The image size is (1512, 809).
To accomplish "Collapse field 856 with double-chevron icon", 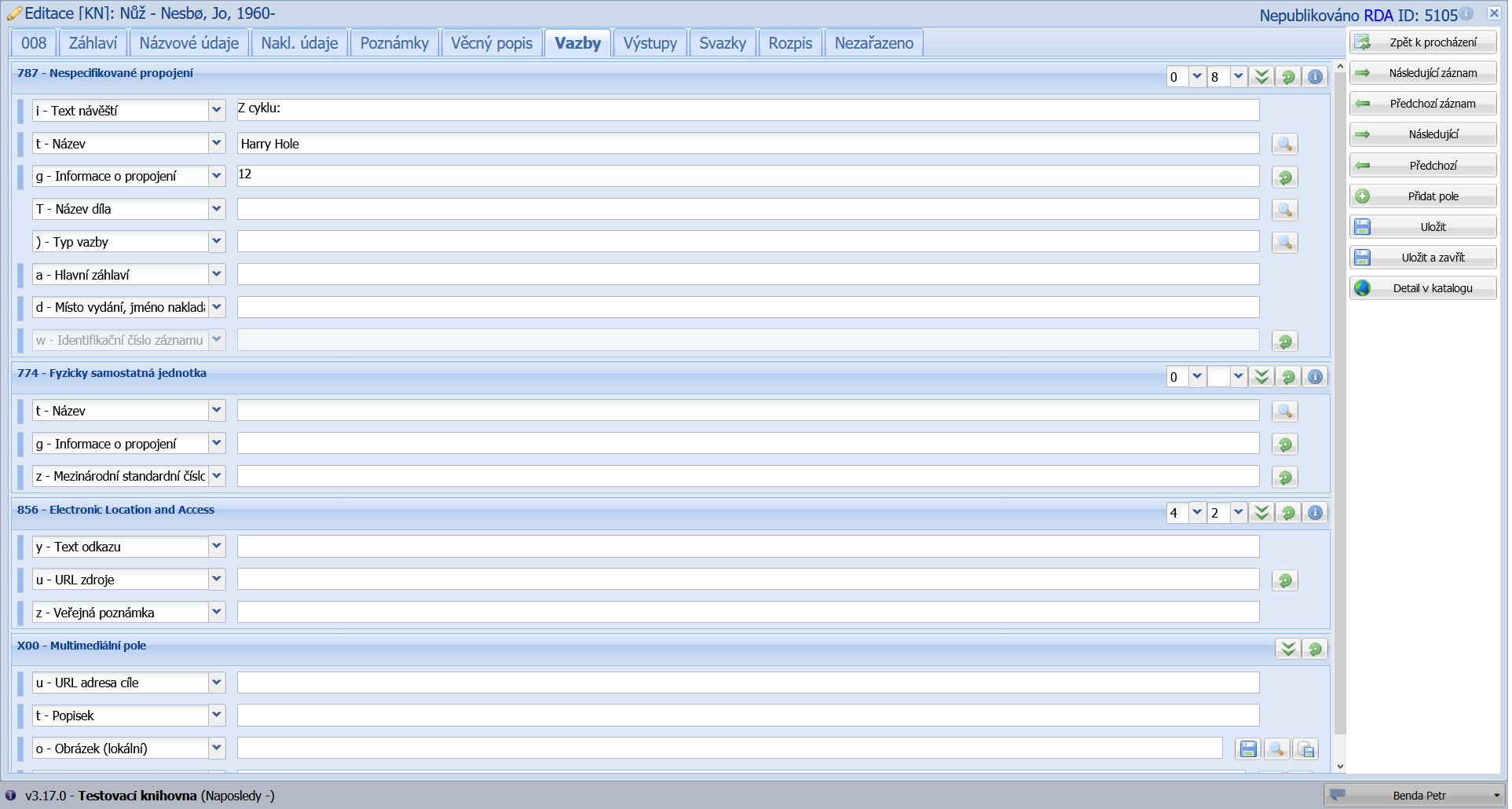I will (1261, 513).
